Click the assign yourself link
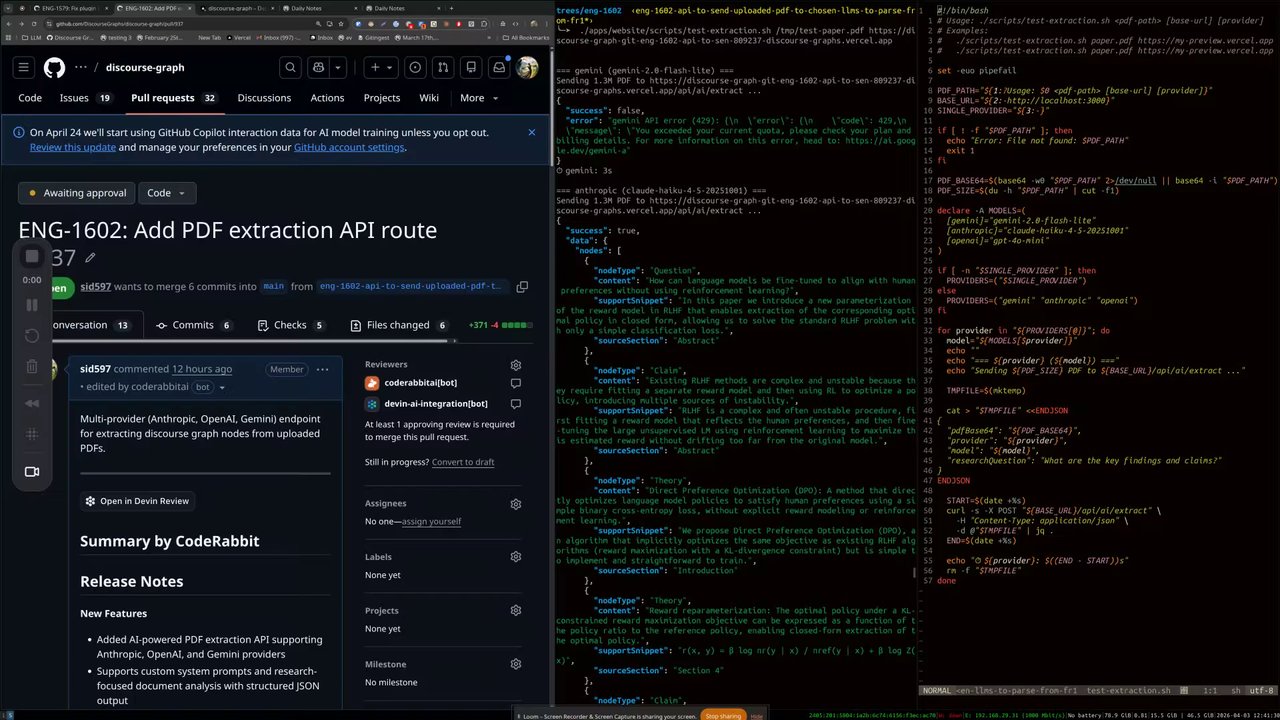The height and width of the screenshot is (720, 1280). click(431, 521)
